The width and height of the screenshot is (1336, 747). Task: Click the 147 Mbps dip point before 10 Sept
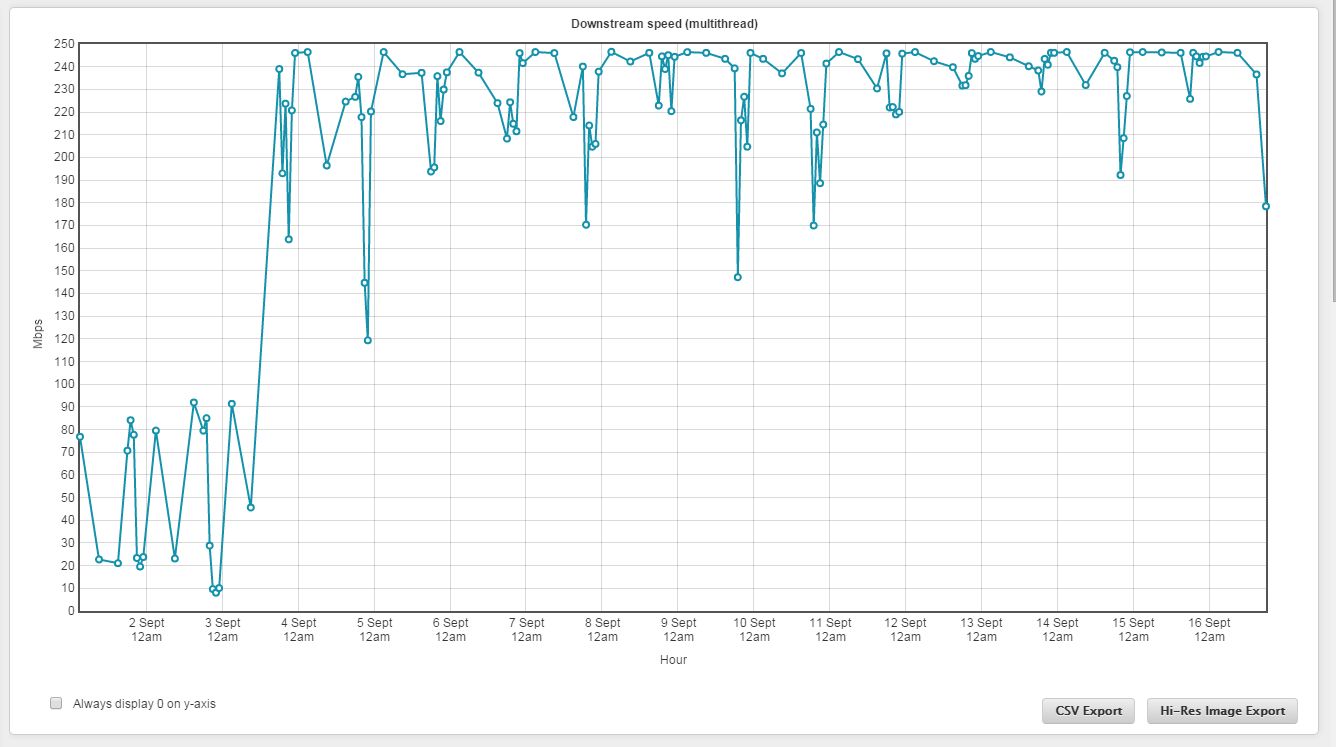coord(737,277)
